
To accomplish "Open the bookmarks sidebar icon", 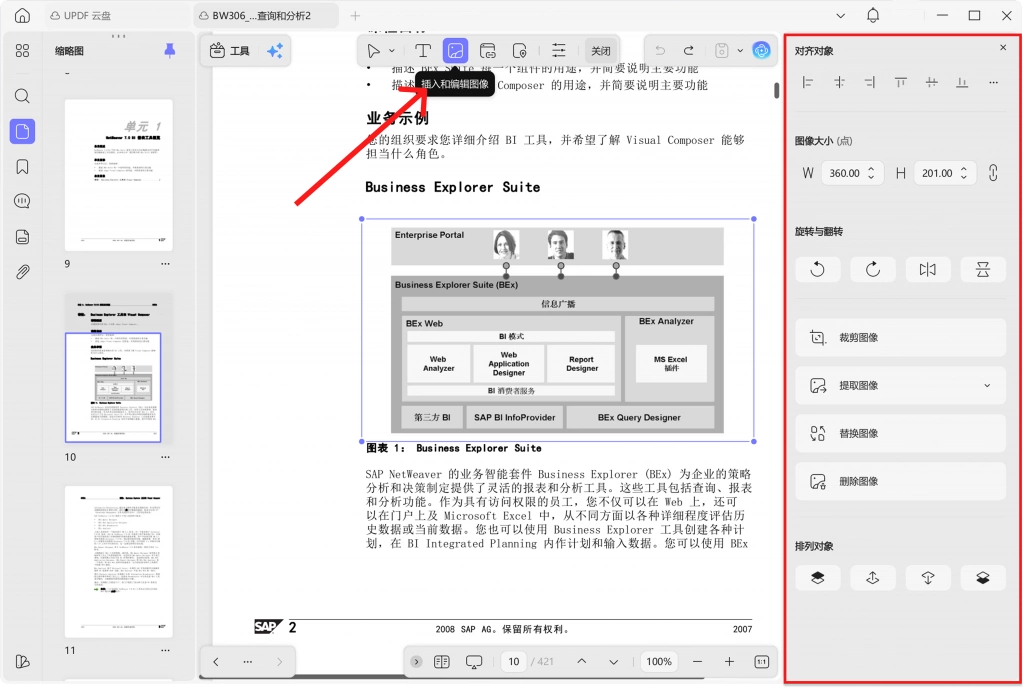I will pos(22,166).
